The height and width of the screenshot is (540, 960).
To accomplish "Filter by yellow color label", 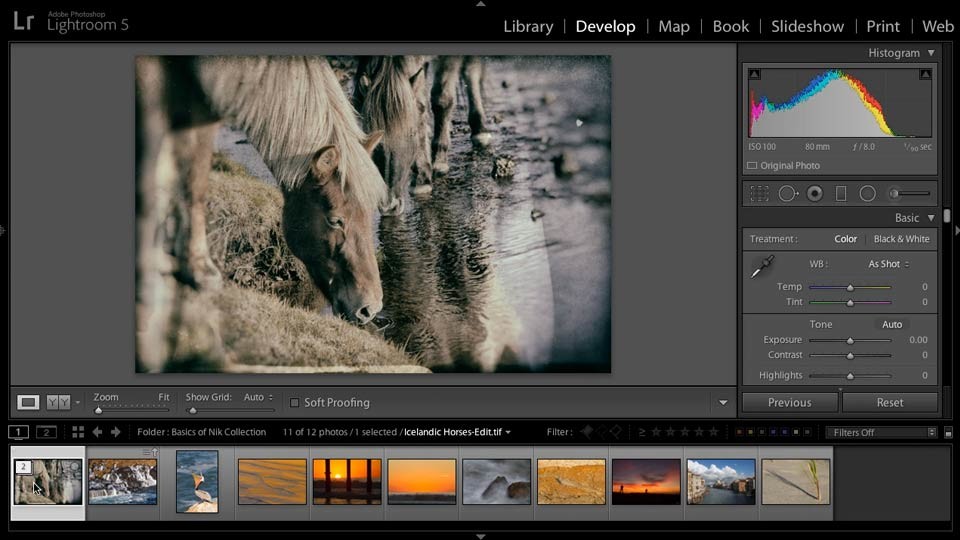I will [751, 432].
